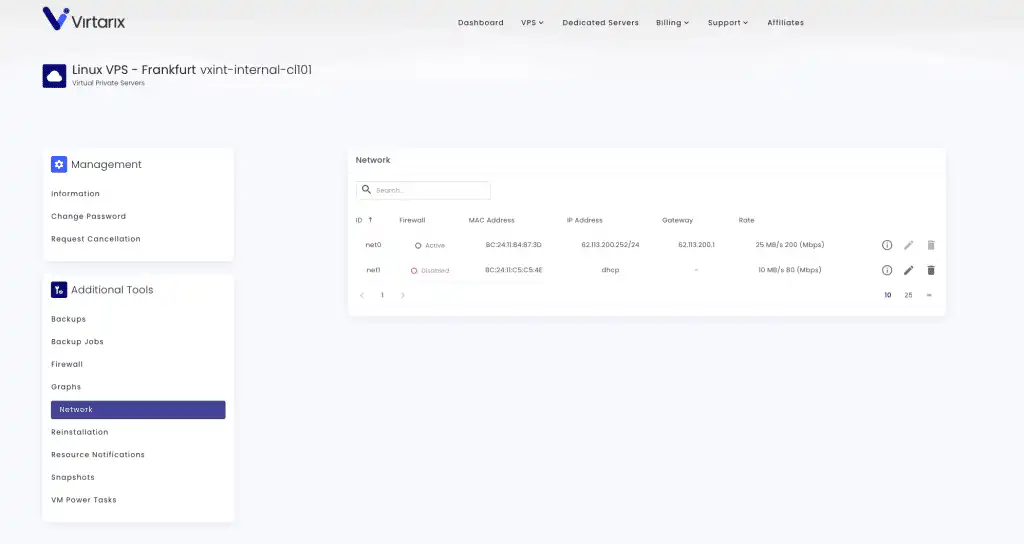Sort the table by ID column
The image size is (1024, 544).
[364, 220]
